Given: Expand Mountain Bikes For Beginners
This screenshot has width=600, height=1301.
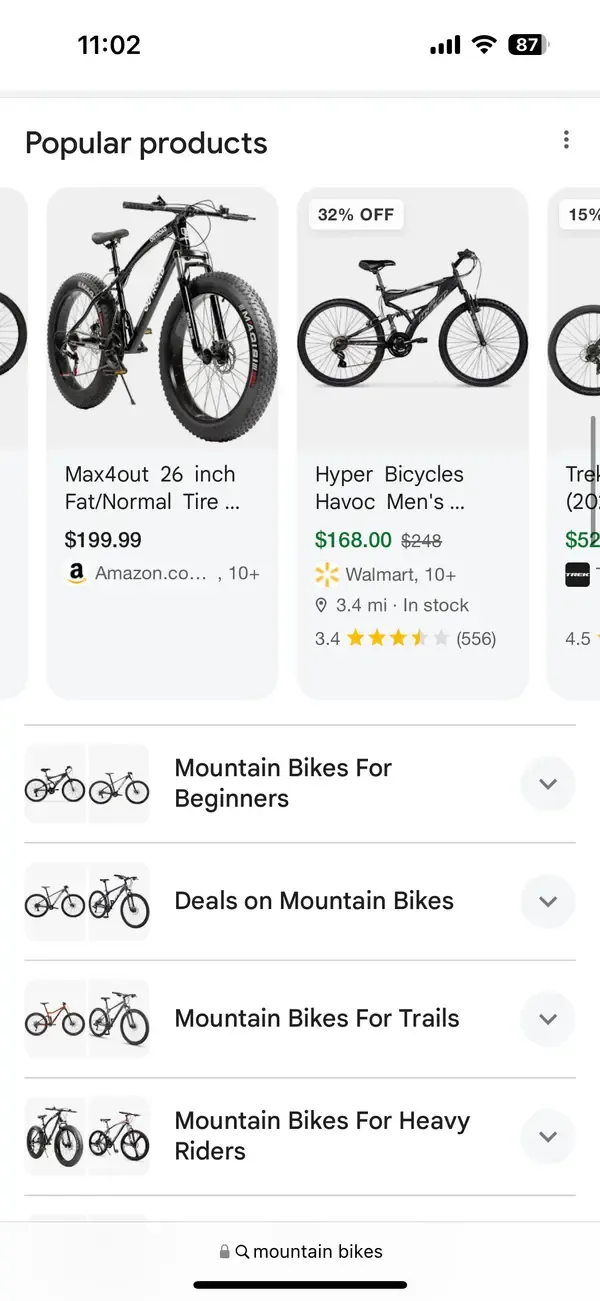Looking at the screenshot, I should (547, 784).
